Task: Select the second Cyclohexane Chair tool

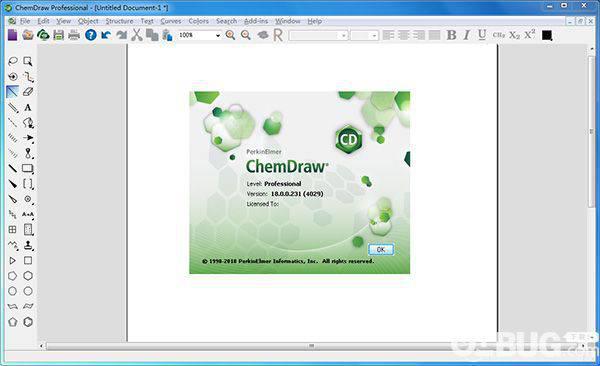Action: tap(28, 306)
